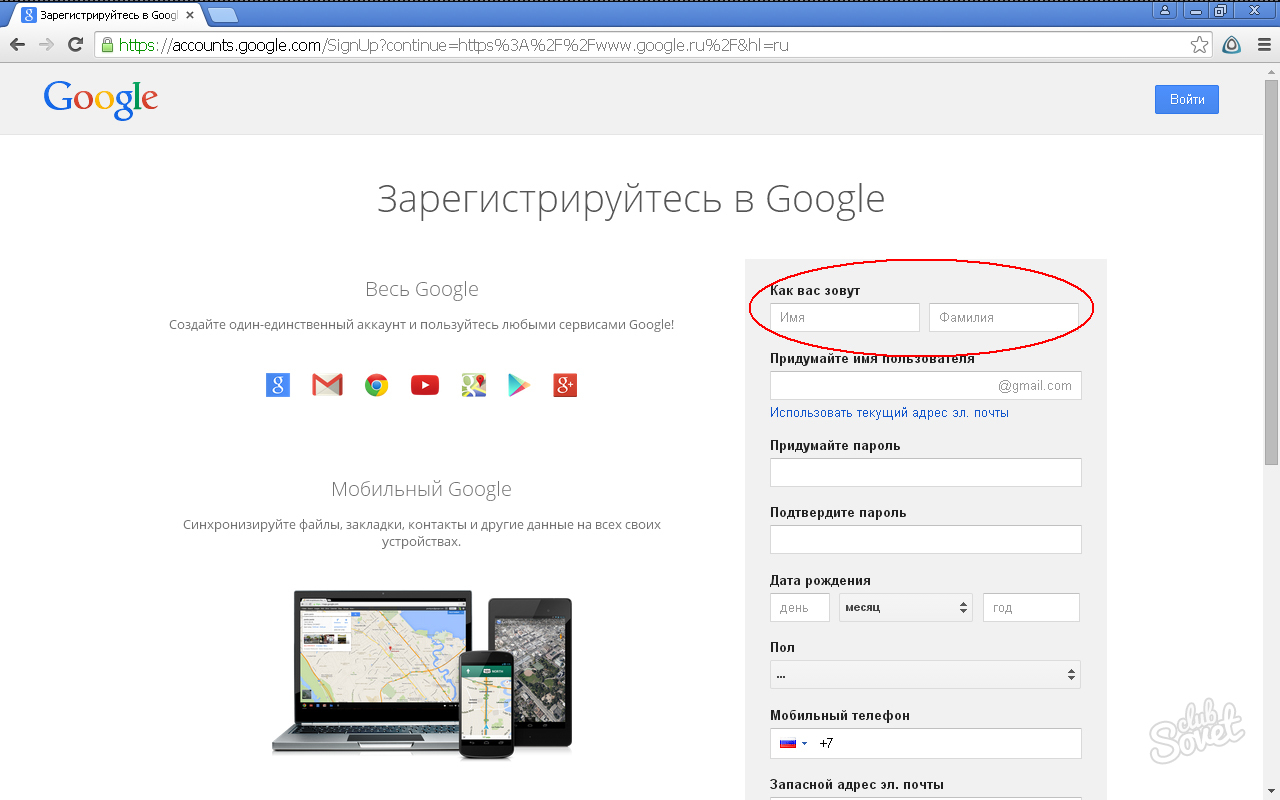Click the YouTube play icon
The width and height of the screenshot is (1280, 800).
click(x=425, y=385)
